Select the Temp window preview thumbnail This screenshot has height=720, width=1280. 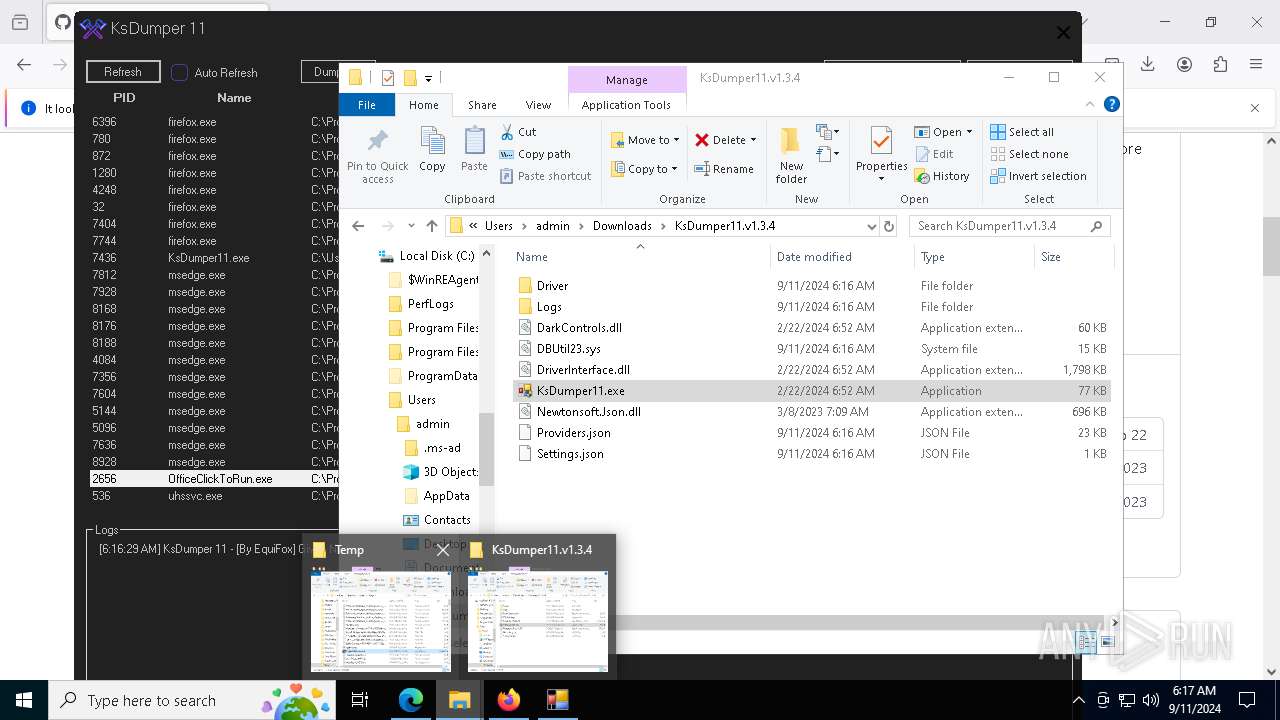[x=381, y=621]
